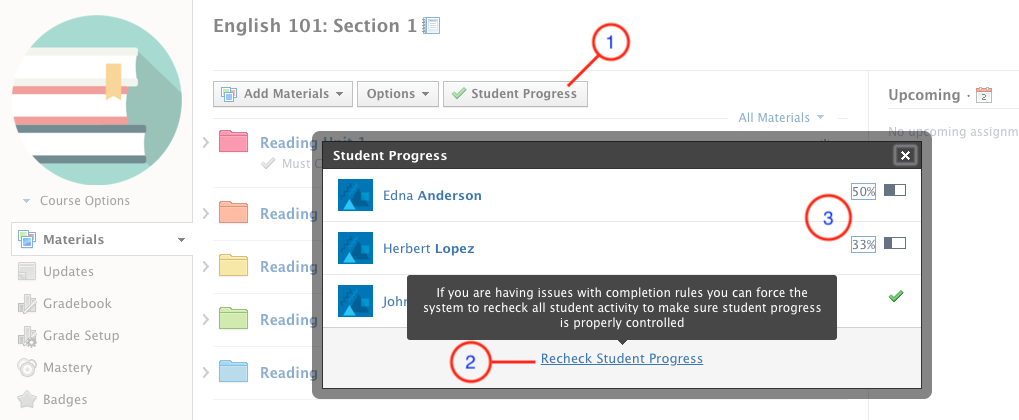Close the Student Progress dialog
Image resolution: width=1019 pixels, height=420 pixels.
point(904,155)
